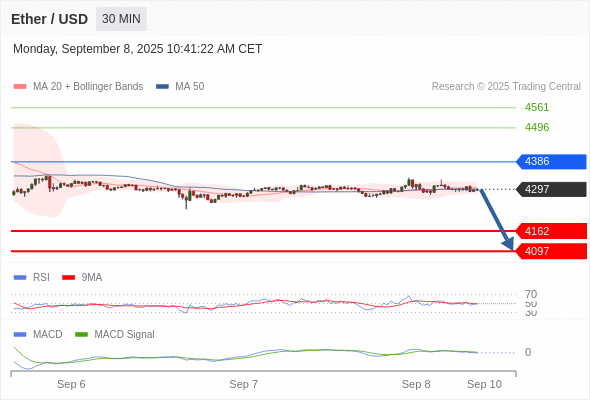This screenshot has width=590, height=400.
Task: Click the 30 MIN timeframe badge
Action: click(121, 19)
